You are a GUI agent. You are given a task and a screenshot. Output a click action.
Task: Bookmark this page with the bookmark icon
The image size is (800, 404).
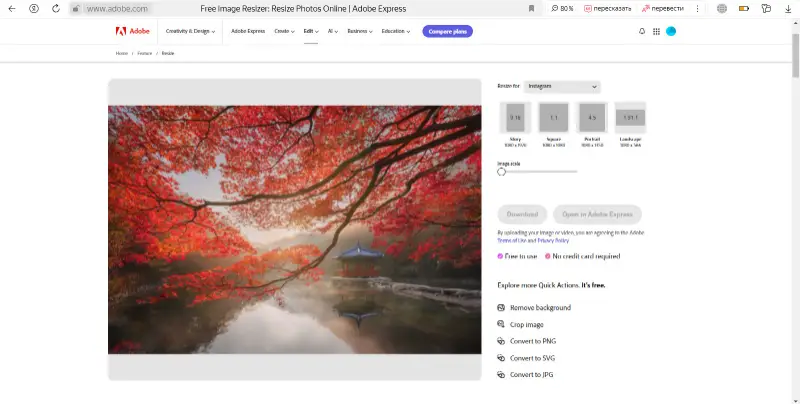pyautogui.click(x=531, y=9)
